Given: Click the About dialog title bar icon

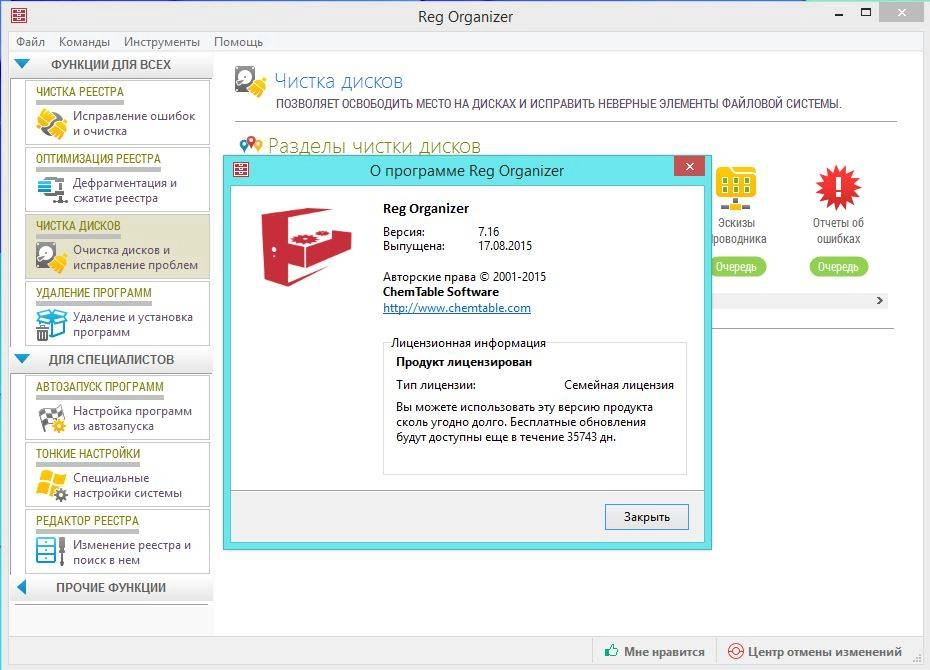Looking at the screenshot, I should click(x=241, y=170).
